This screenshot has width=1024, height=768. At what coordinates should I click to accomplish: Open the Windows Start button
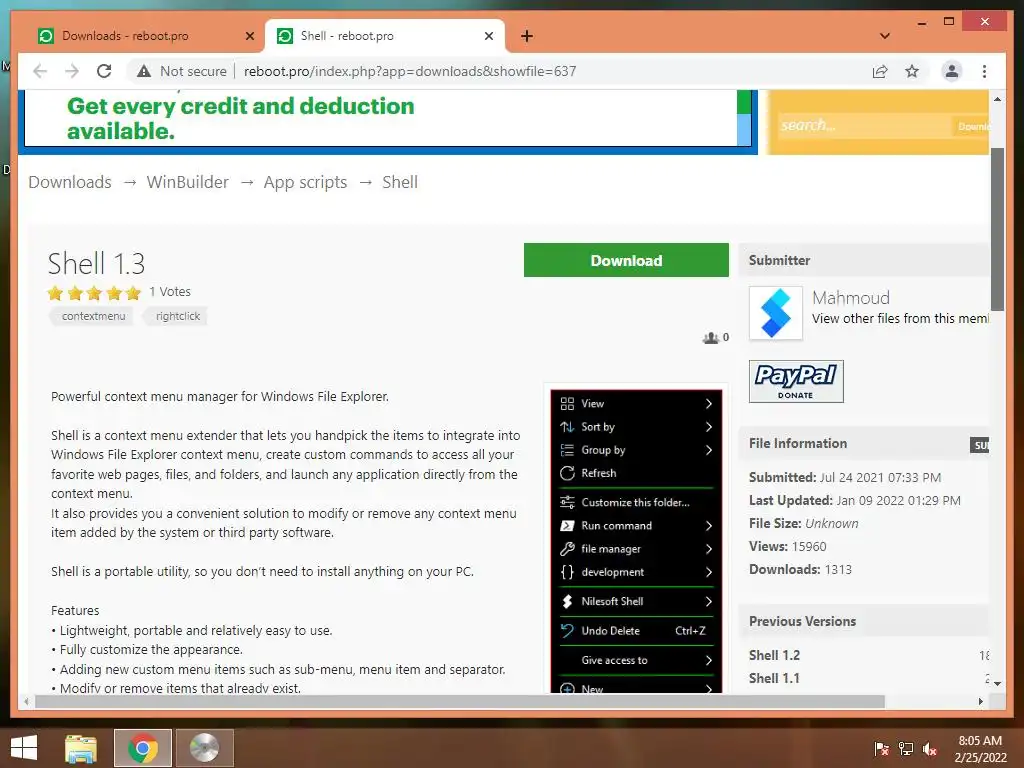[24, 748]
